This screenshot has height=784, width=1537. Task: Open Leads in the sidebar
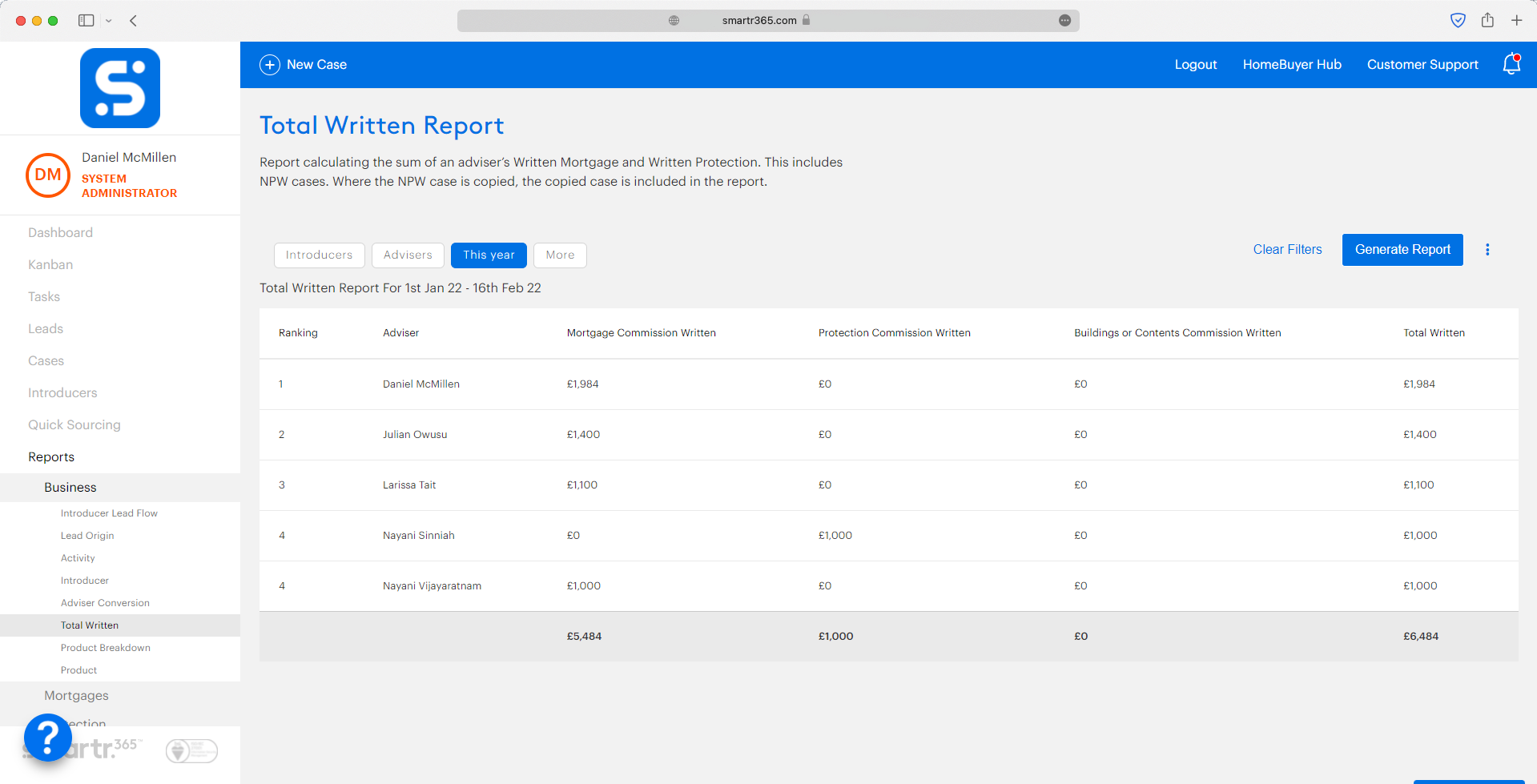tap(46, 329)
